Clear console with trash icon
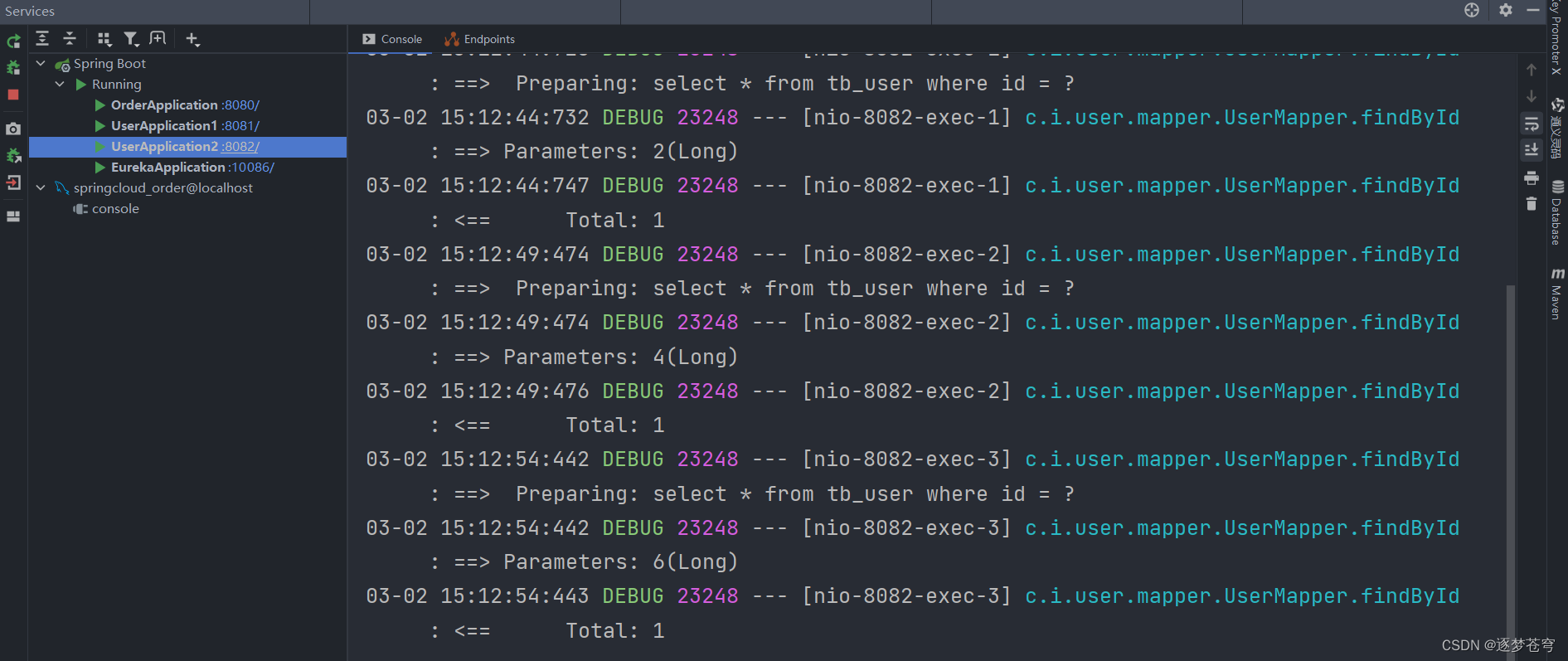This screenshot has width=1568, height=661. point(1532,204)
